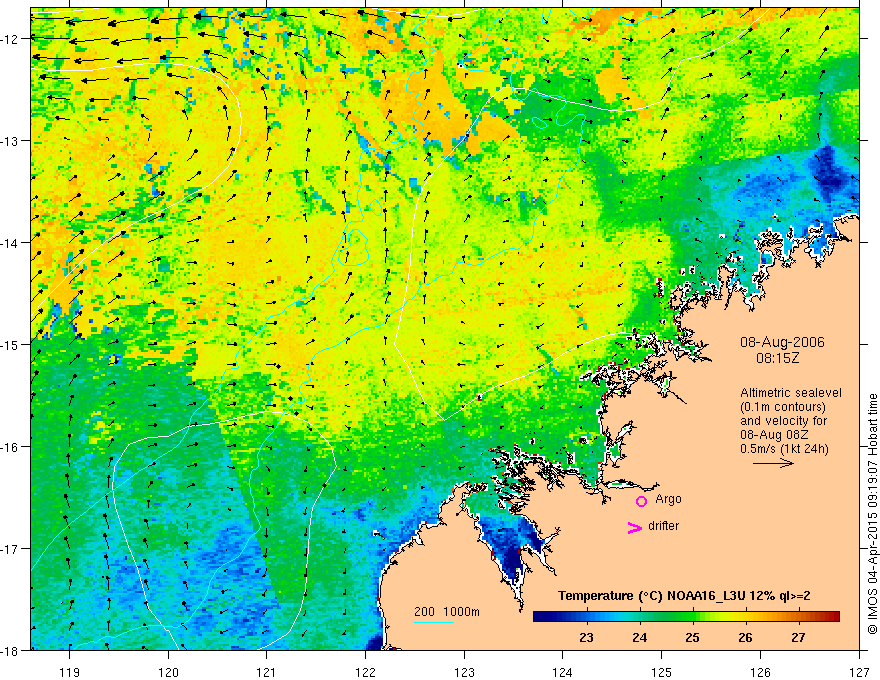Click the 24 colorbar tick label
The width and height of the screenshot is (880, 680).
click(639, 637)
